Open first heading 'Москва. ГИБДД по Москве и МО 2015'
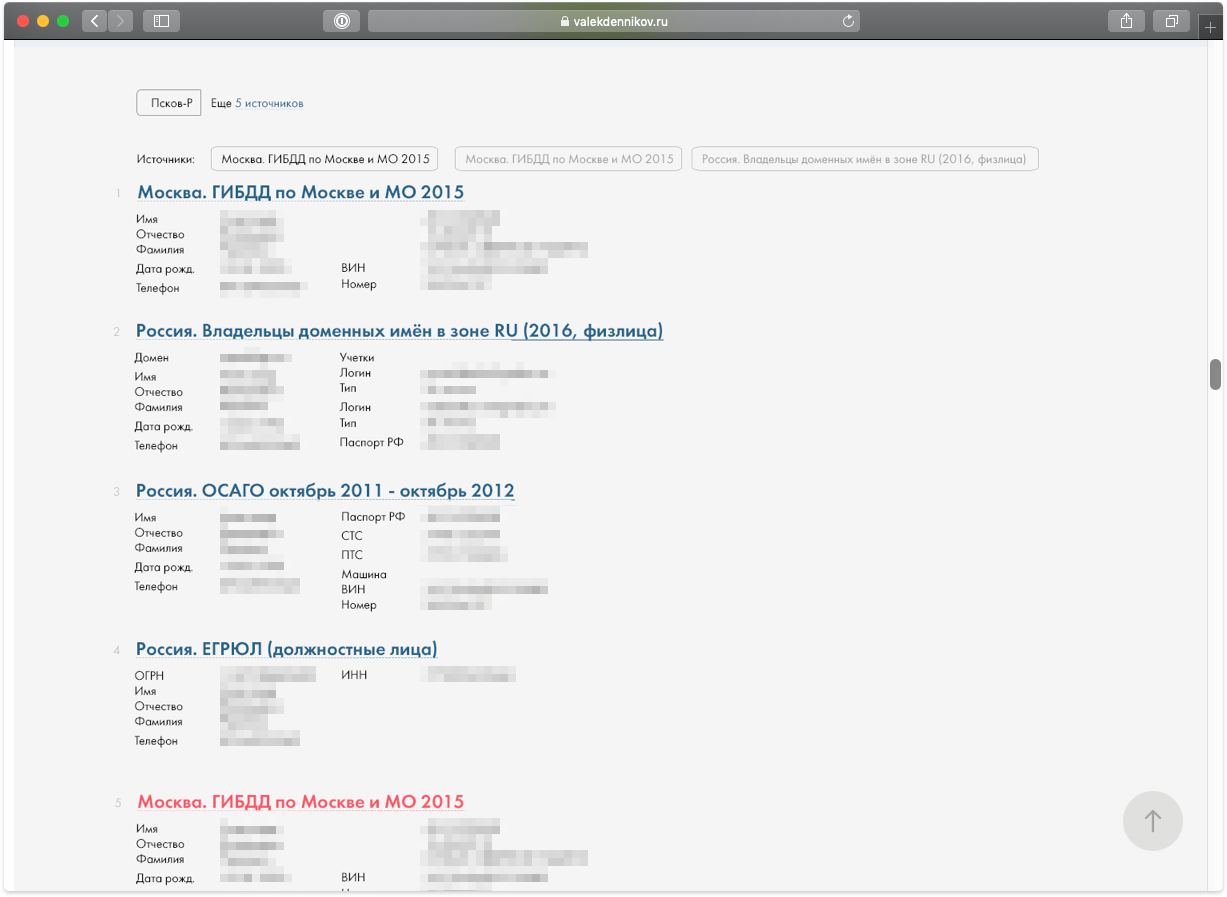 pos(300,192)
